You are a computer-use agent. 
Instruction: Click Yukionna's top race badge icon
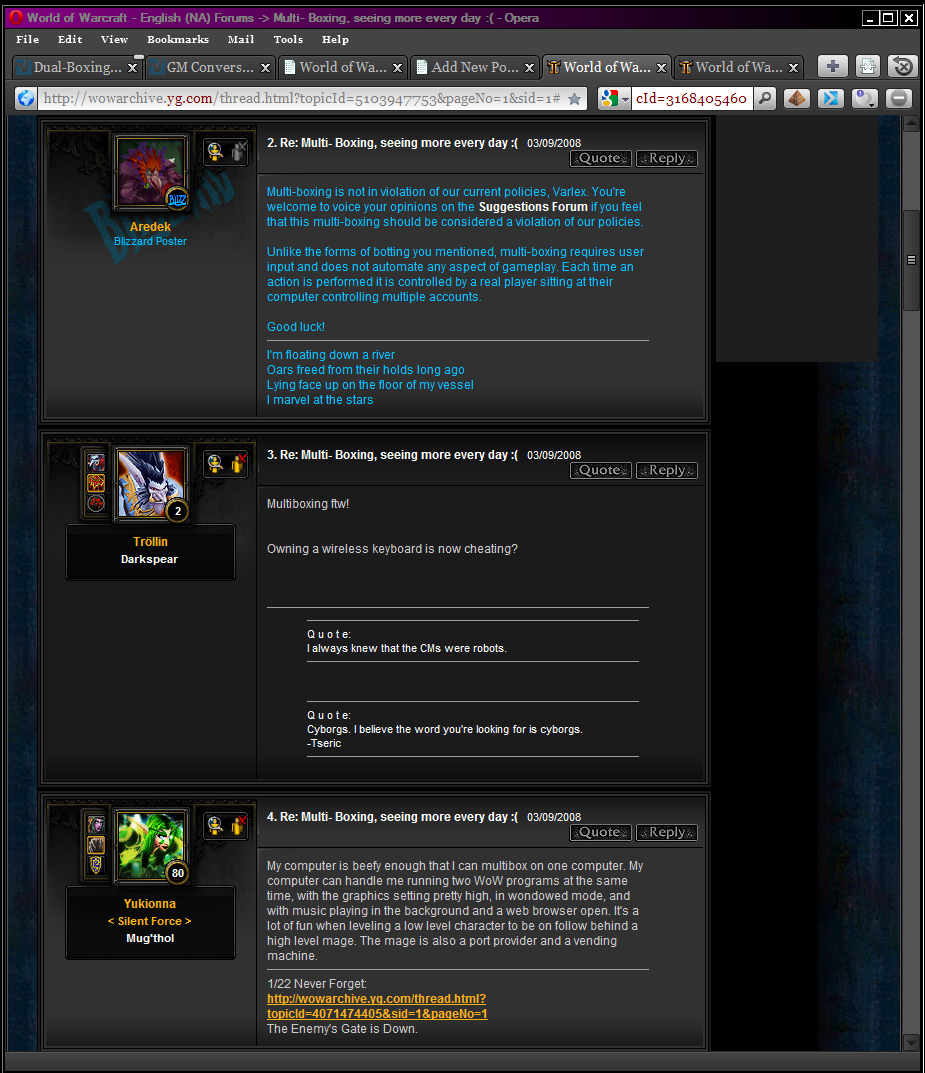[96, 825]
